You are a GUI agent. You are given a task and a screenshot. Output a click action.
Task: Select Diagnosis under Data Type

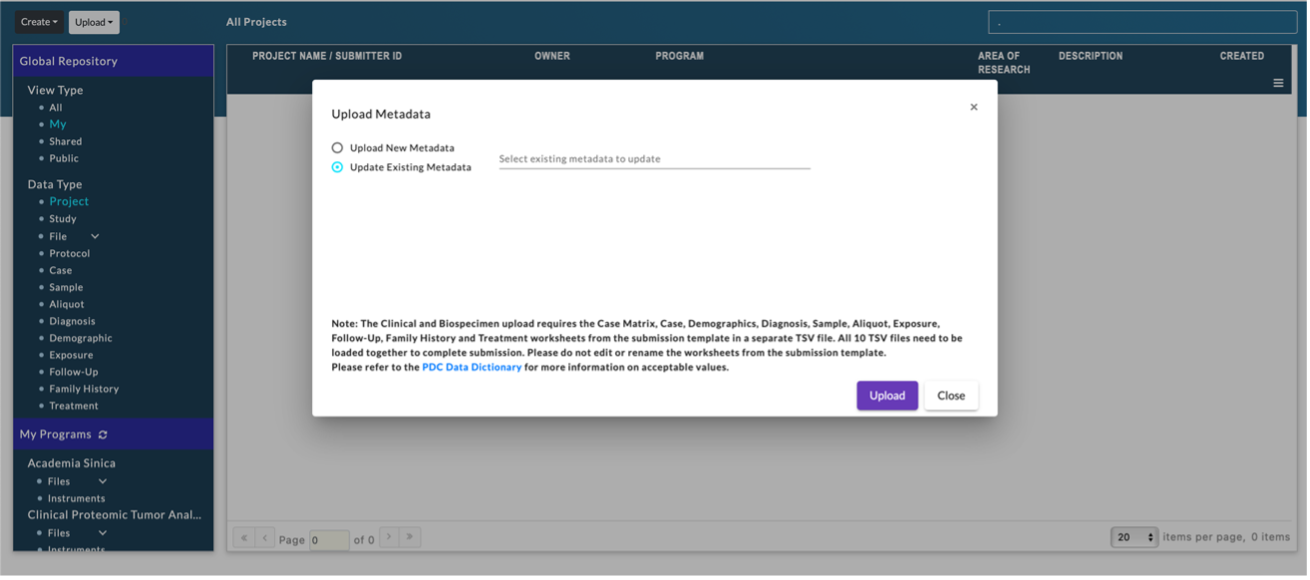click(x=72, y=321)
